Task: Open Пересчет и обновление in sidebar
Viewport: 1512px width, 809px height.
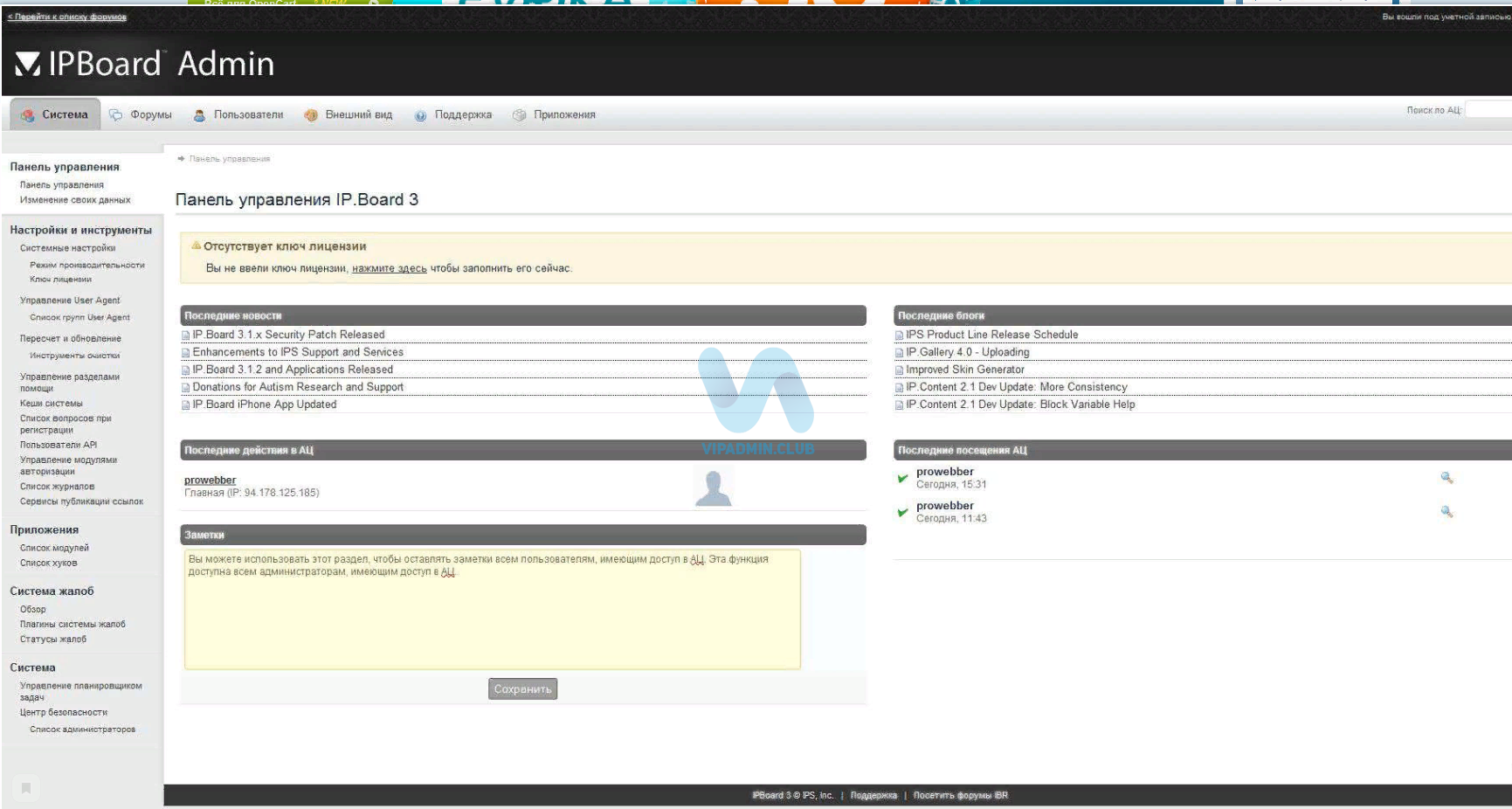Action: (x=71, y=339)
